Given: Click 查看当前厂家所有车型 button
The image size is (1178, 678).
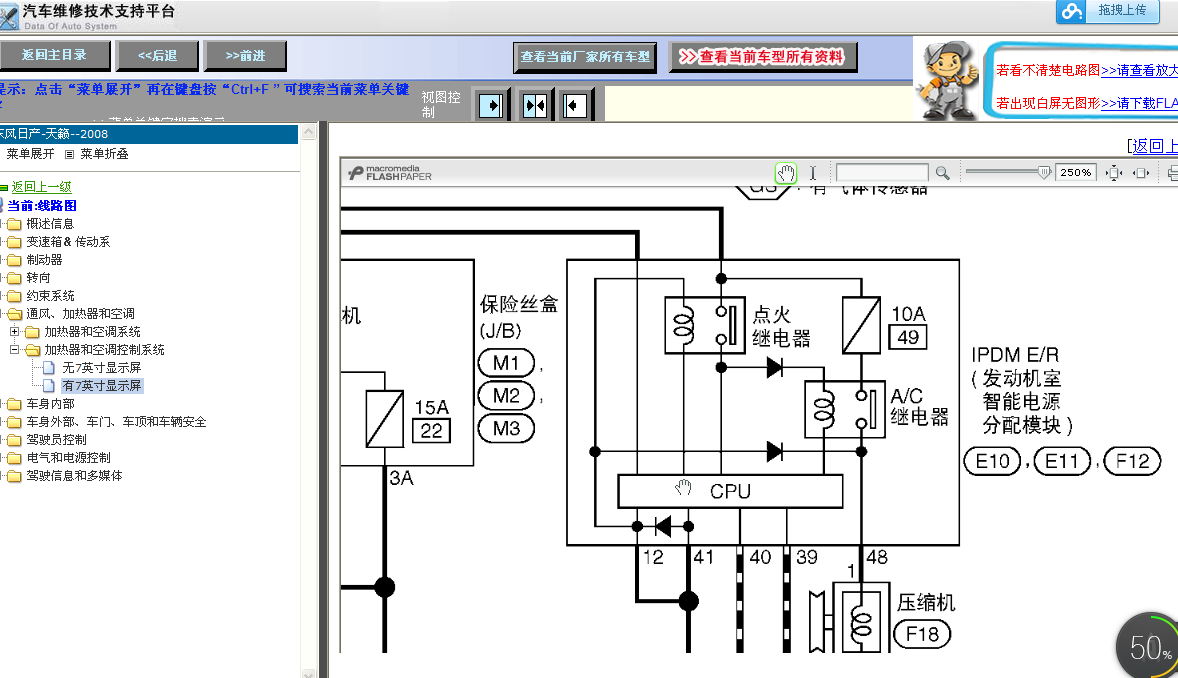Looking at the screenshot, I should 585,57.
